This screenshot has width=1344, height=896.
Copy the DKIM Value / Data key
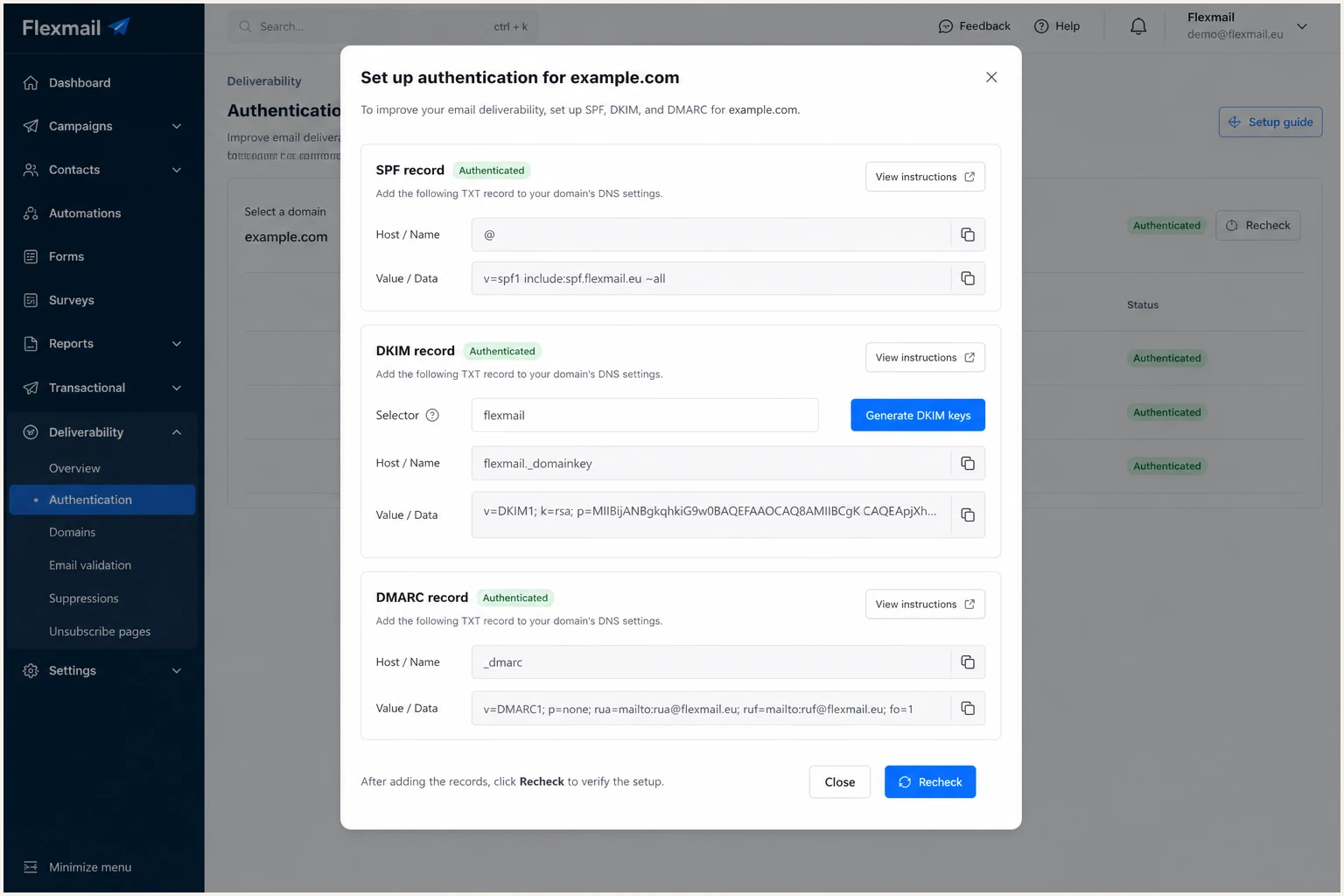click(x=968, y=515)
